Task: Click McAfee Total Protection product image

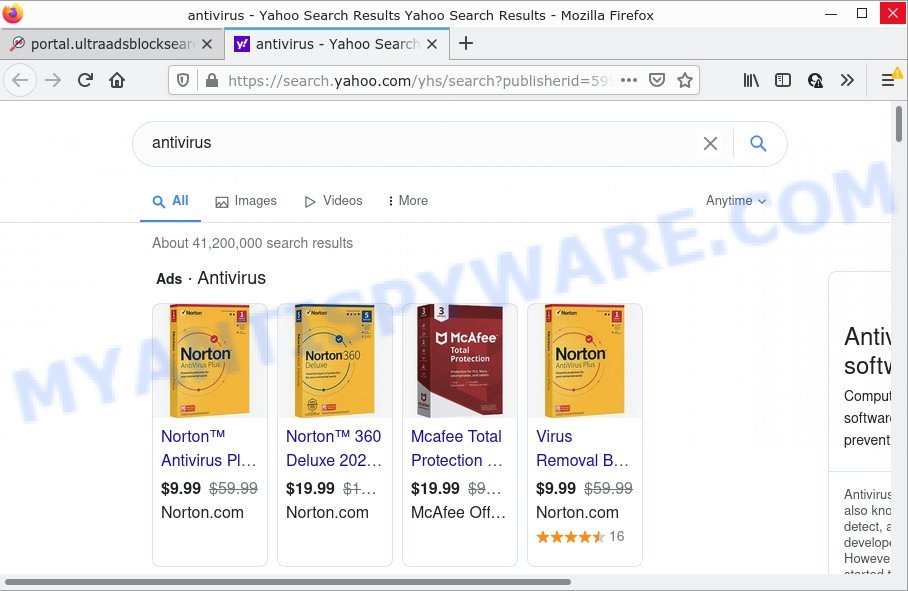Action: tap(460, 361)
